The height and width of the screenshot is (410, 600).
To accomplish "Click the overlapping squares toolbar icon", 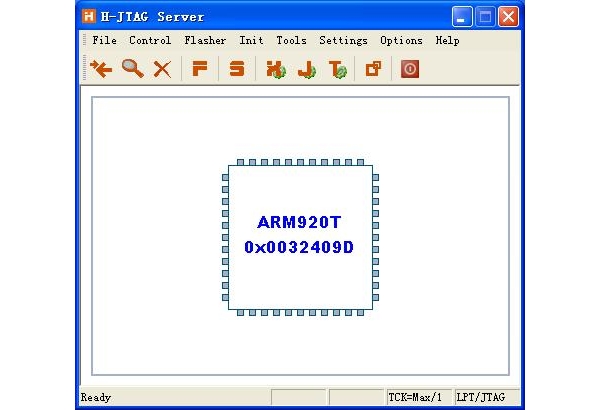I will point(373,69).
